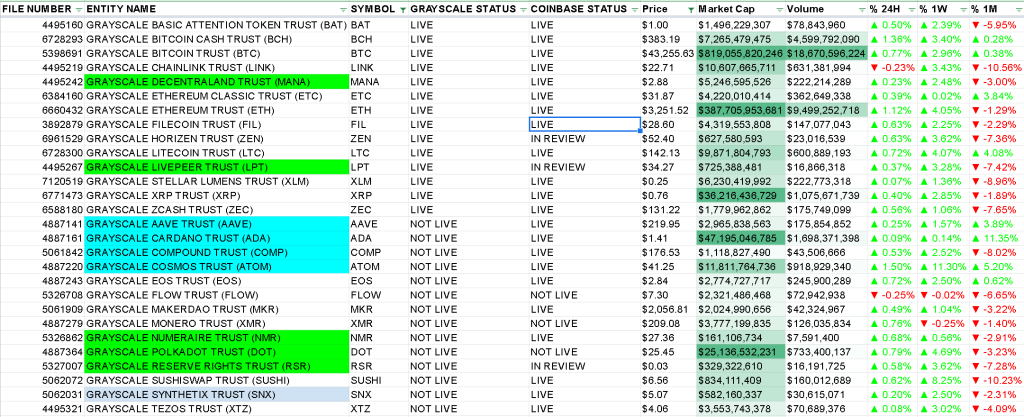Open the active SYMBOL column filter

coord(403,10)
